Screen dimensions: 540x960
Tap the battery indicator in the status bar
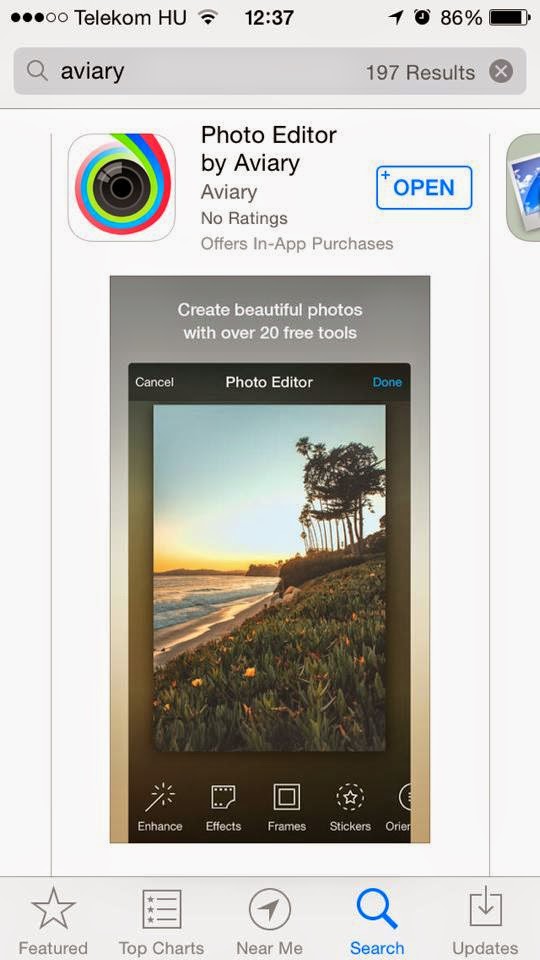(509, 18)
